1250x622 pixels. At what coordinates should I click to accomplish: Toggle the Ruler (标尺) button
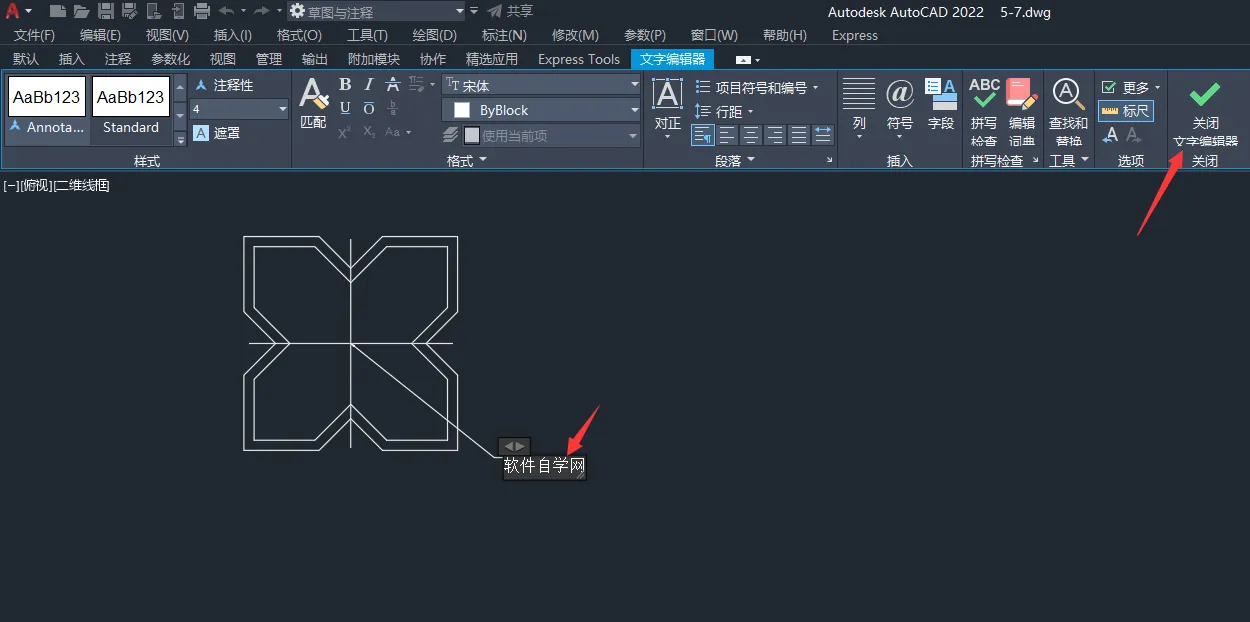[1126, 111]
